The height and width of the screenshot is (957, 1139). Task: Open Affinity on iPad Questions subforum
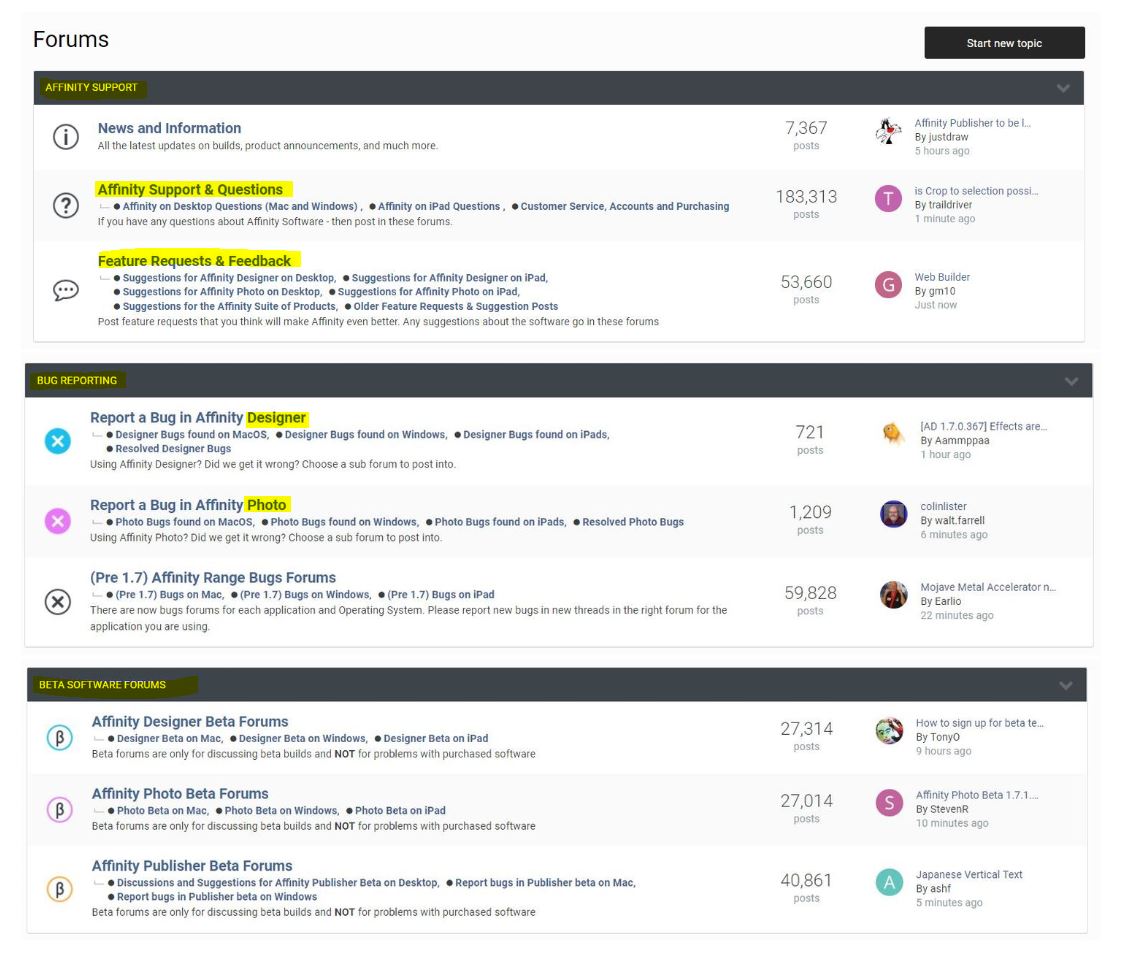(x=439, y=207)
